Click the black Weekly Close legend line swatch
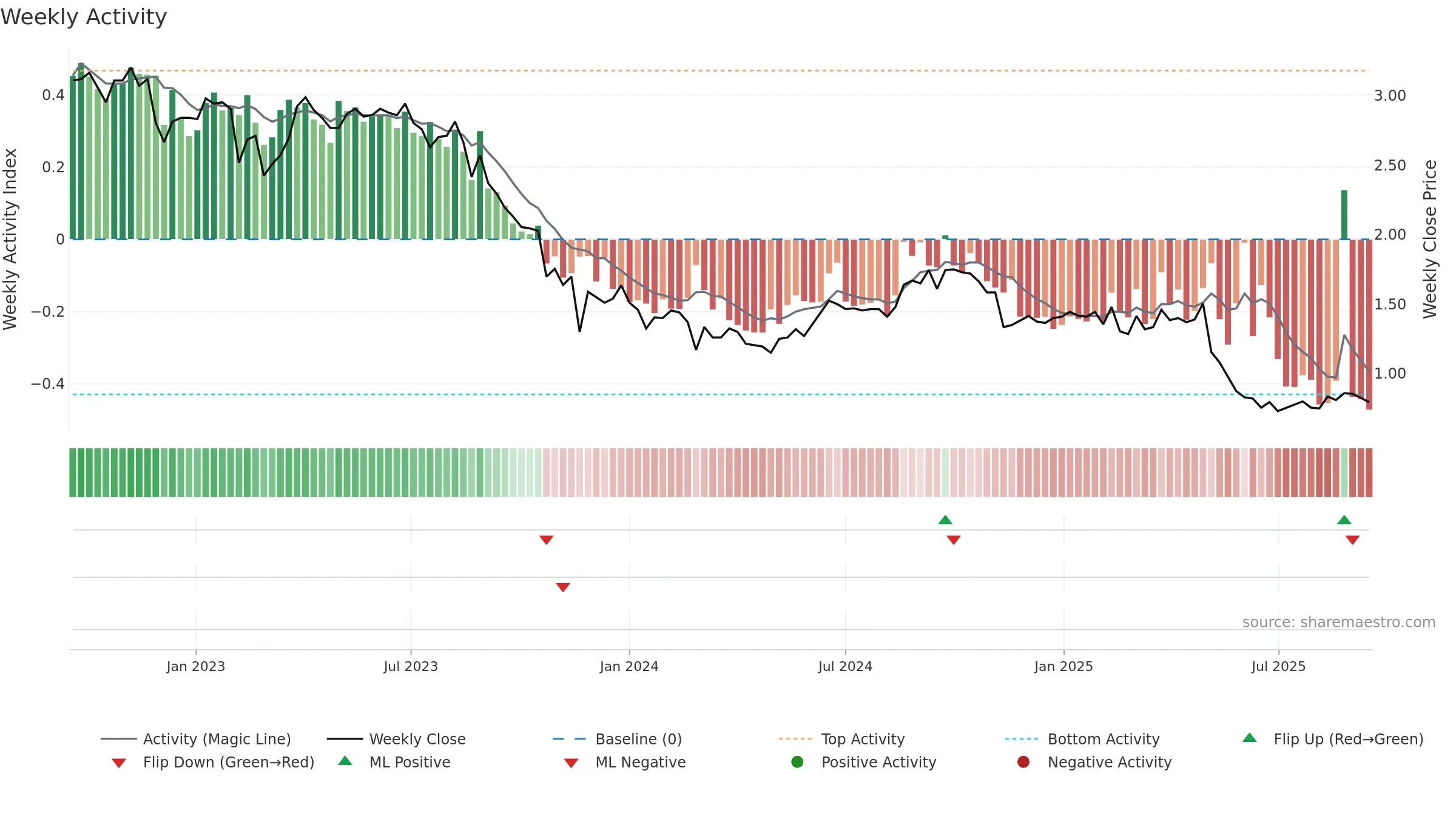Viewport: 1456px width, 819px height. pyautogui.click(x=345, y=739)
